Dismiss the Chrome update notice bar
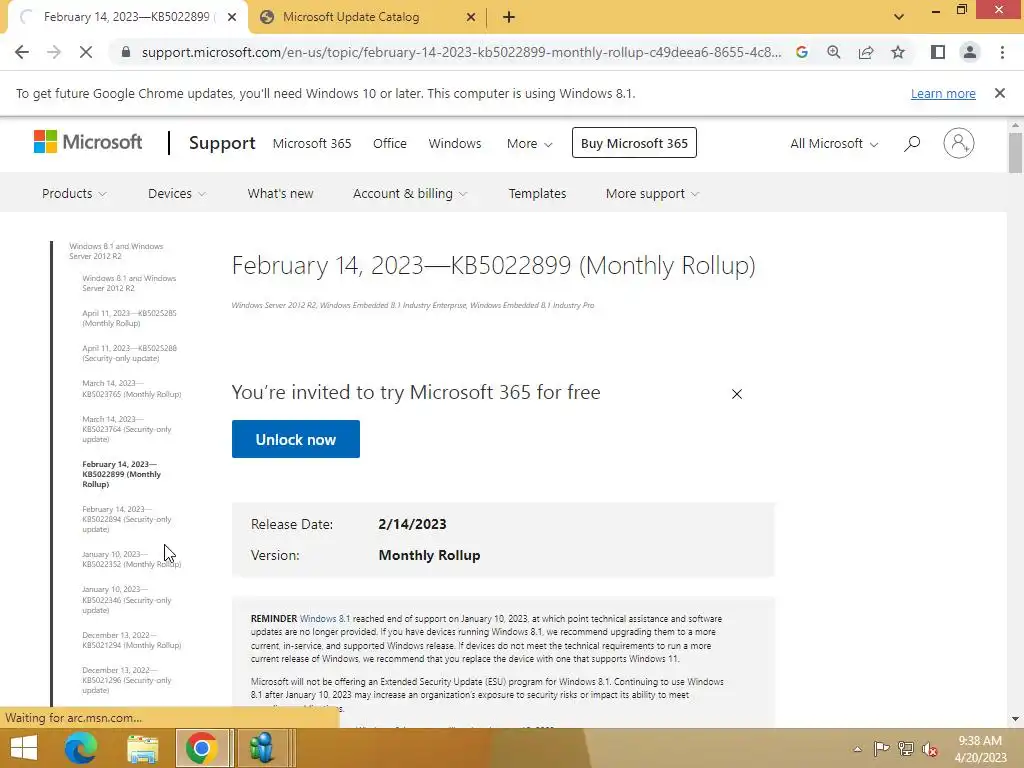This screenshot has width=1024, height=768. point(1000,93)
